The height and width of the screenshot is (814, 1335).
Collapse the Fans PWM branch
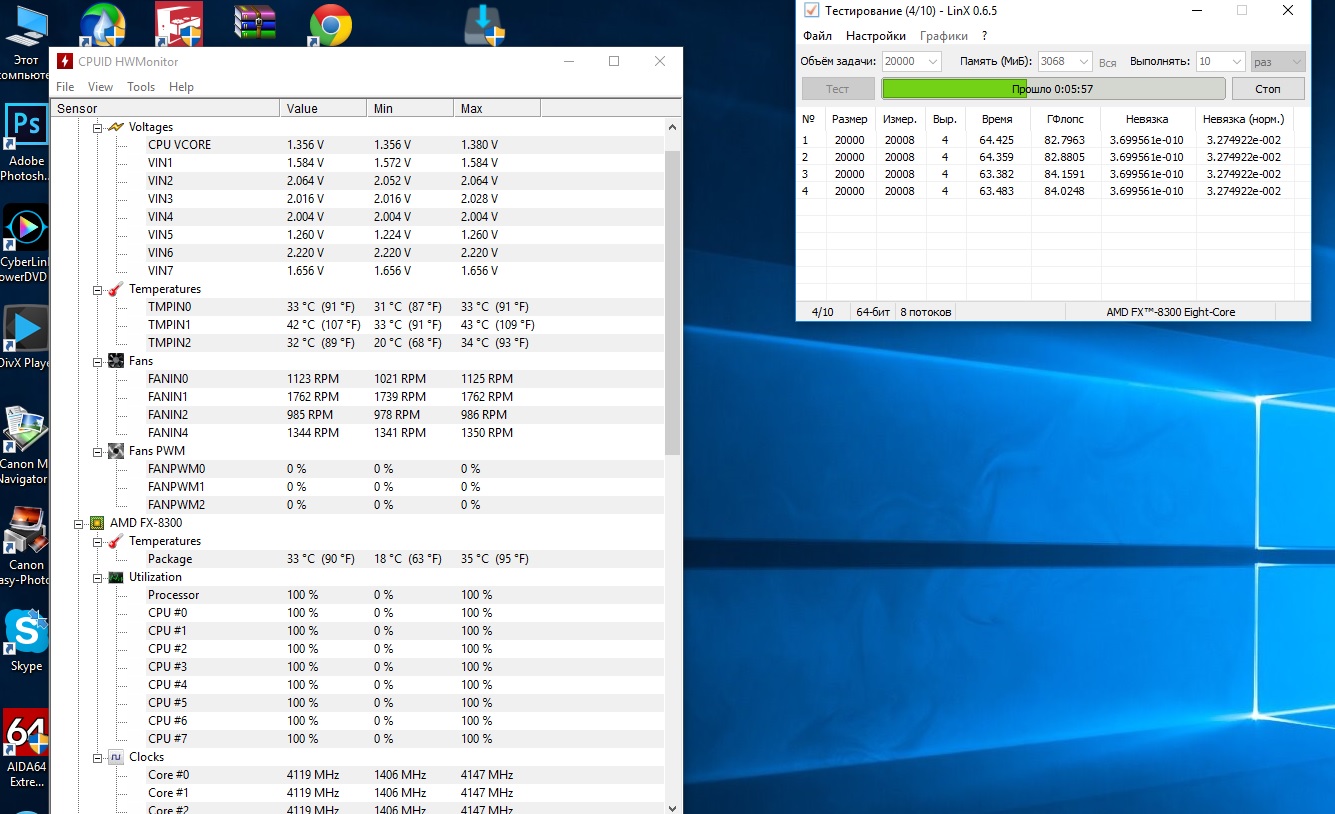point(98,451)
